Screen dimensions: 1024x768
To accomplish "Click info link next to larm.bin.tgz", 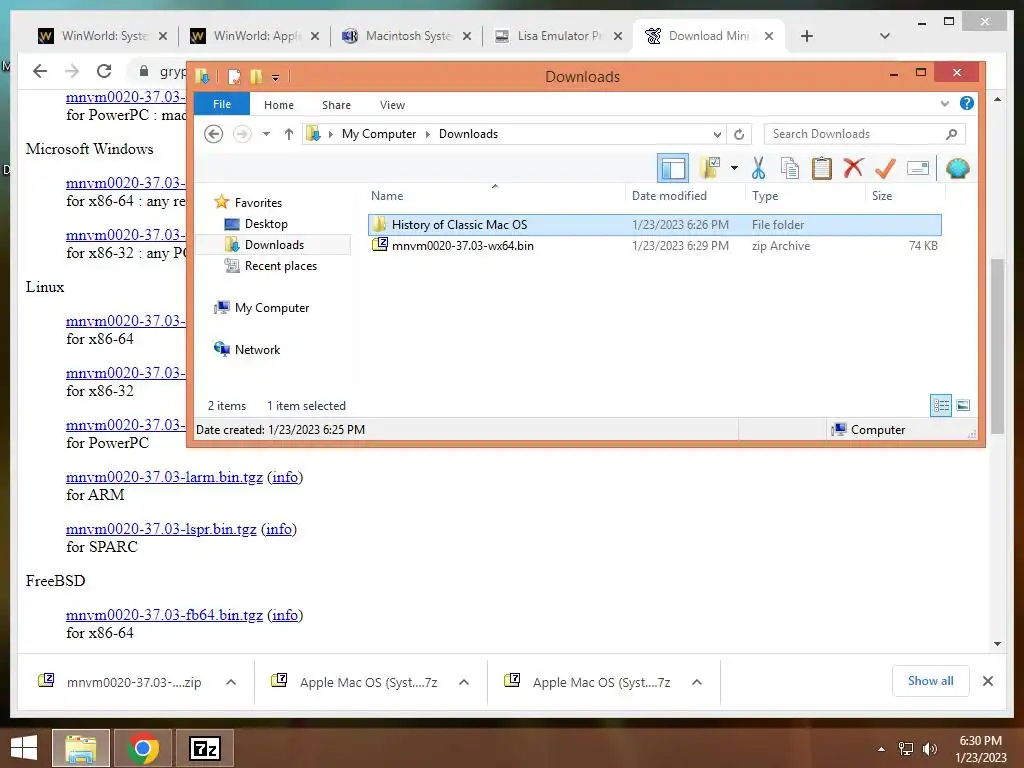I will coord(285,477).
